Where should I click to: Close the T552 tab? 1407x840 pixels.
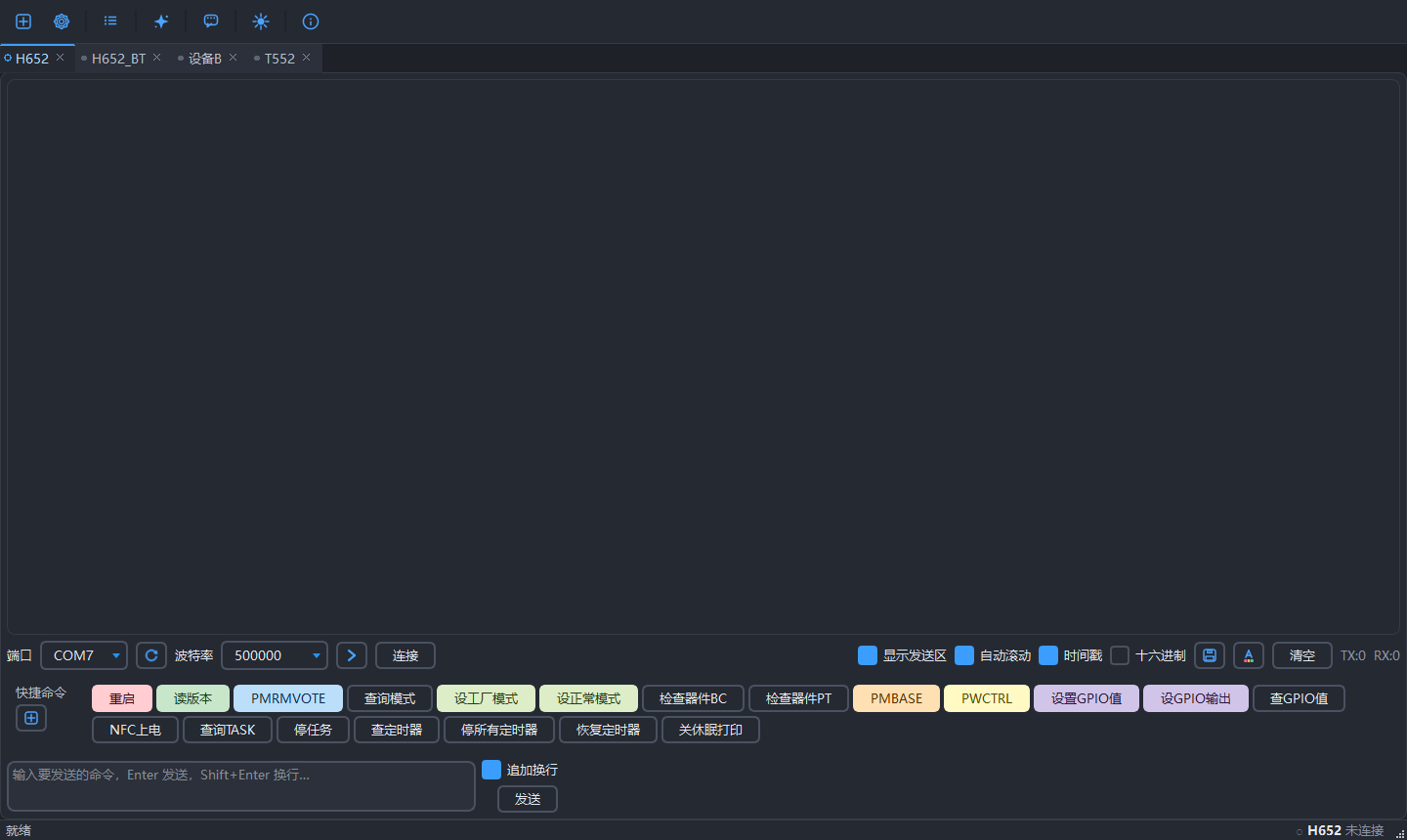click(x=306, y=58)
